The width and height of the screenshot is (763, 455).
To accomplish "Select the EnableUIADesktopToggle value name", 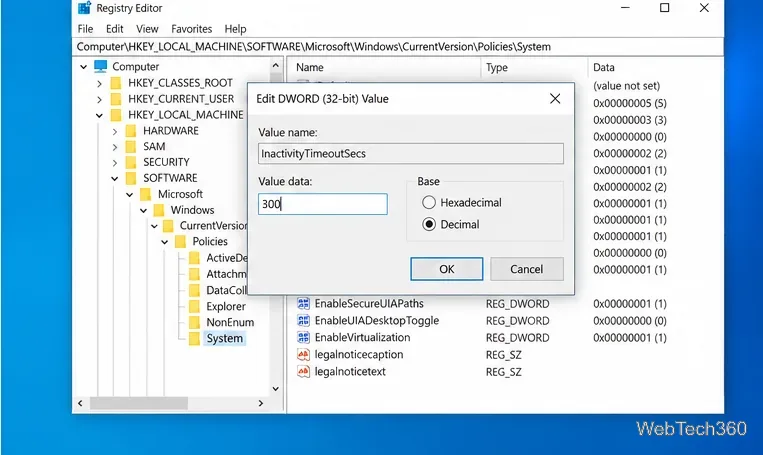I will pos(377,321).
